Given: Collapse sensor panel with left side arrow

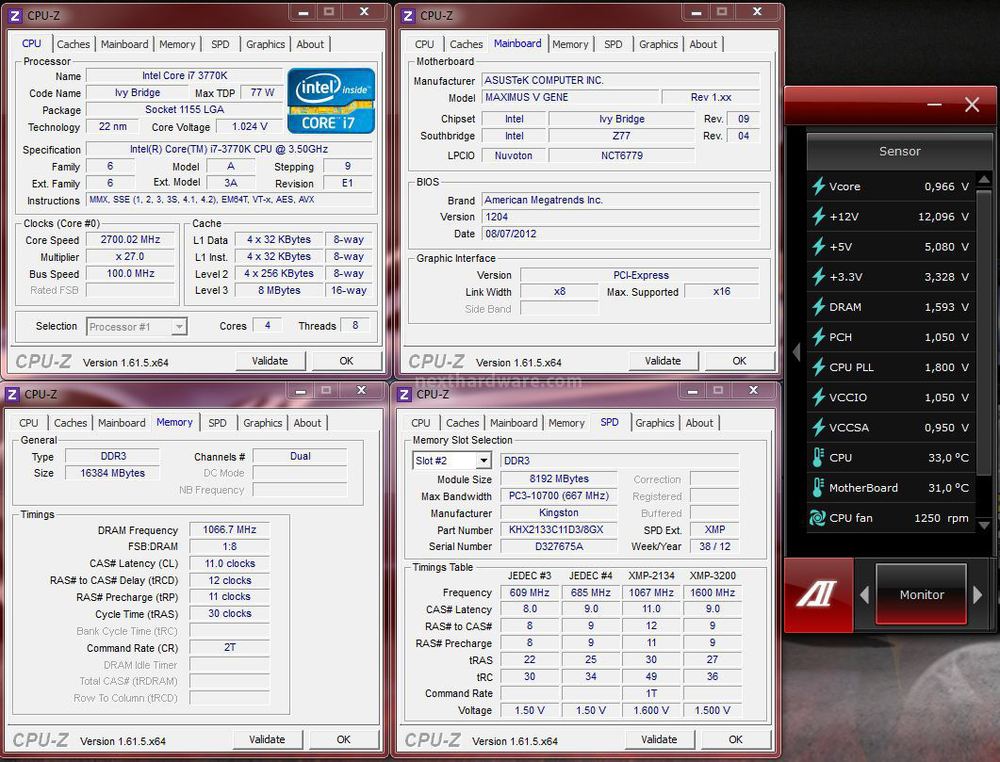Looking at the screenshot, I should click(797, 351).
